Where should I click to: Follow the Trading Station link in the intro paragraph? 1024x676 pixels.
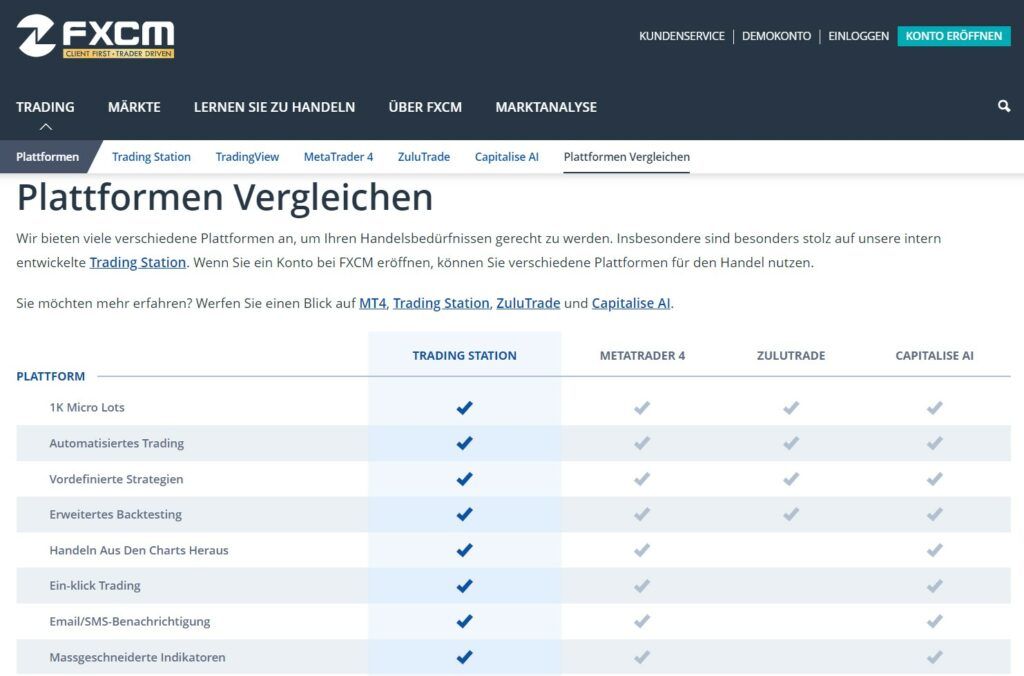138,263
